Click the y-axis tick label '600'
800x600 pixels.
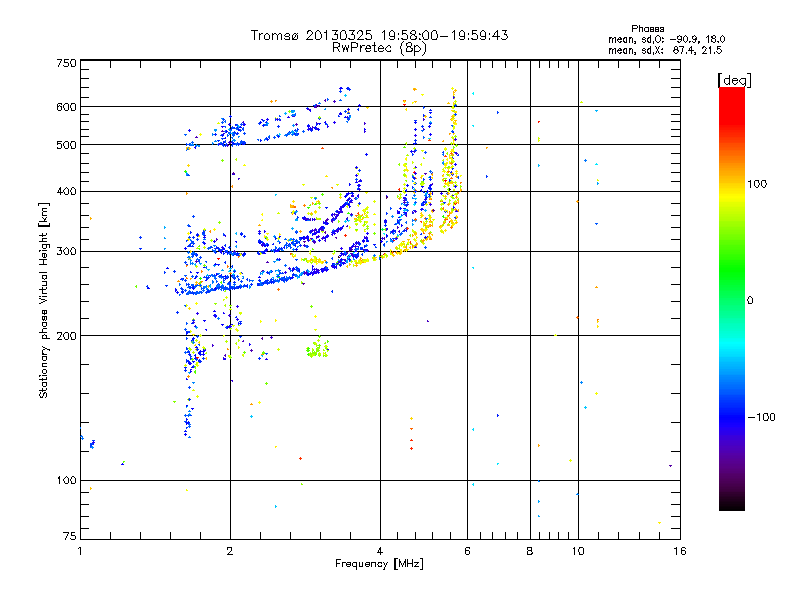pos(66,107)
